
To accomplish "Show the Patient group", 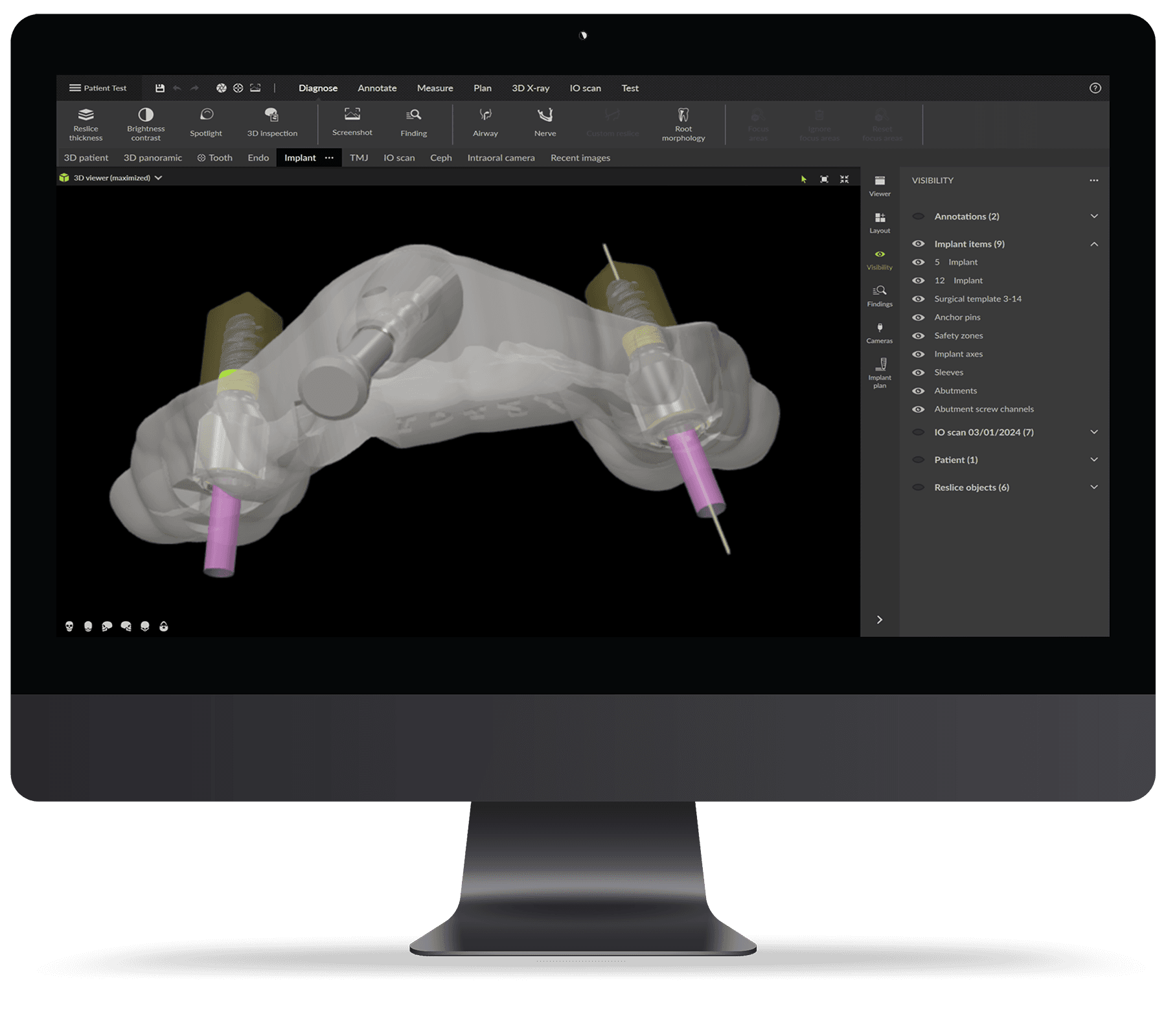I will pos(919,460).
